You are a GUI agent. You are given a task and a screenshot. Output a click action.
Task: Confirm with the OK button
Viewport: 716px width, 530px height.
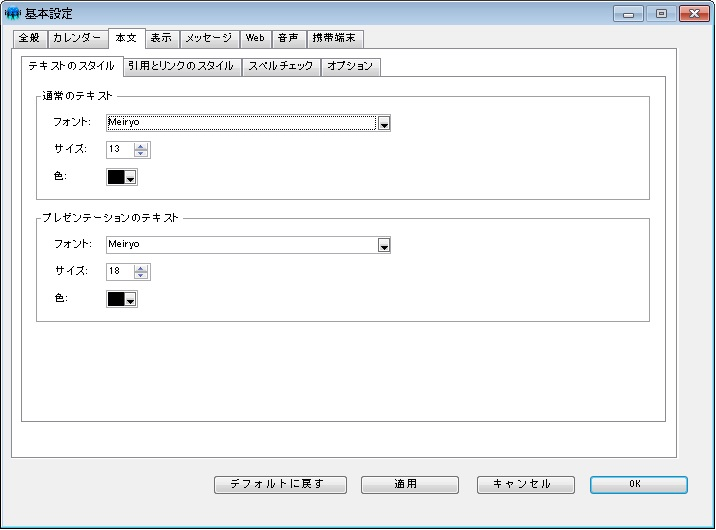click(x=638, y=485)
